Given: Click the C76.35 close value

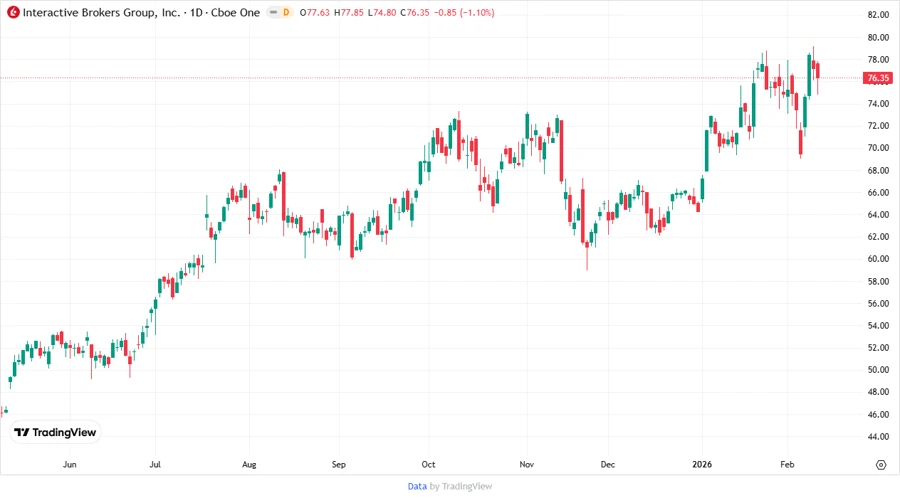Looking at the screenshot, I should (415, 13).
